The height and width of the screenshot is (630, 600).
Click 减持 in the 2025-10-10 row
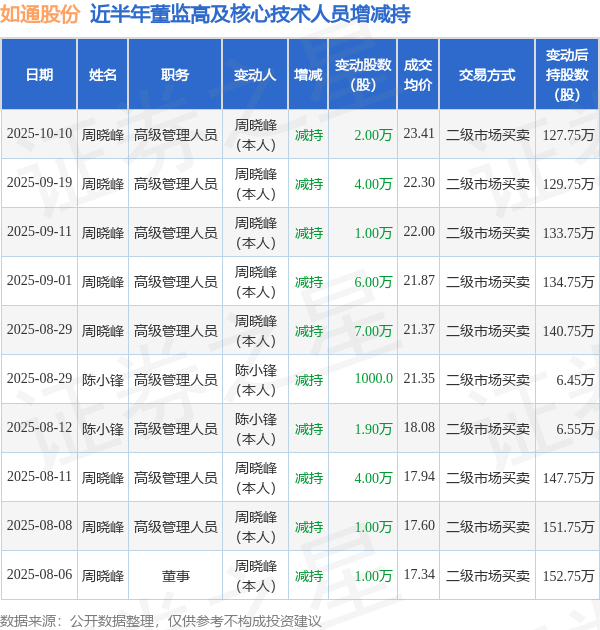pyautogui.click(x=309, y=135)
